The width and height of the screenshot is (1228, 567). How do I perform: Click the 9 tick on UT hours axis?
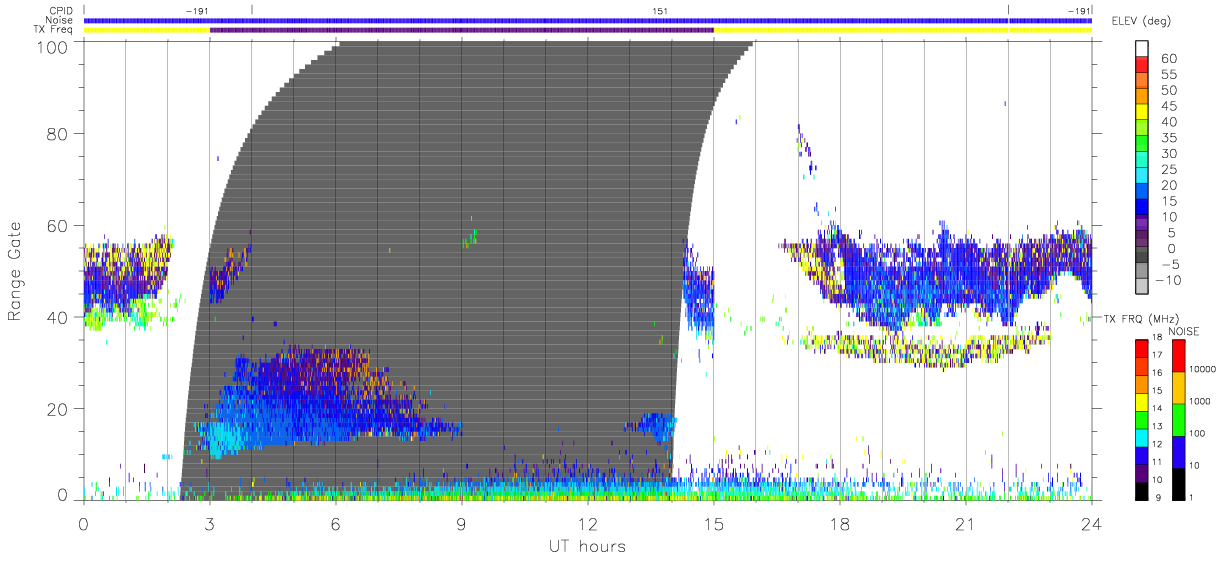click(x=461, y=523)
